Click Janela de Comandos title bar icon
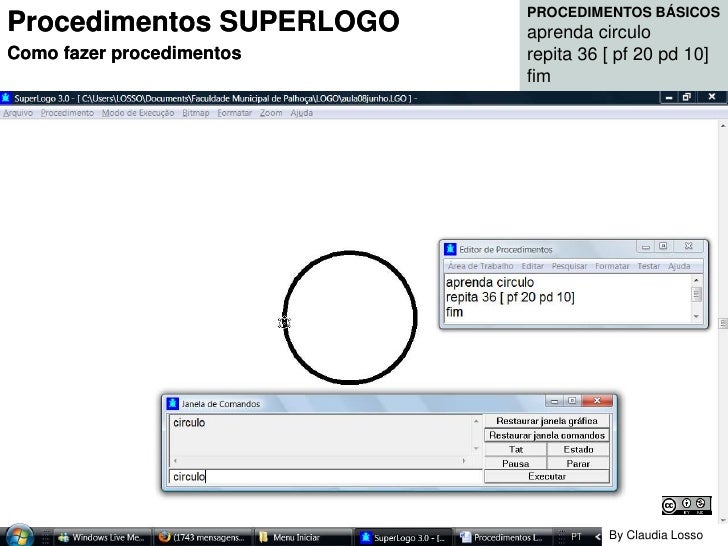Screen dimensions: 728x546 172,403
